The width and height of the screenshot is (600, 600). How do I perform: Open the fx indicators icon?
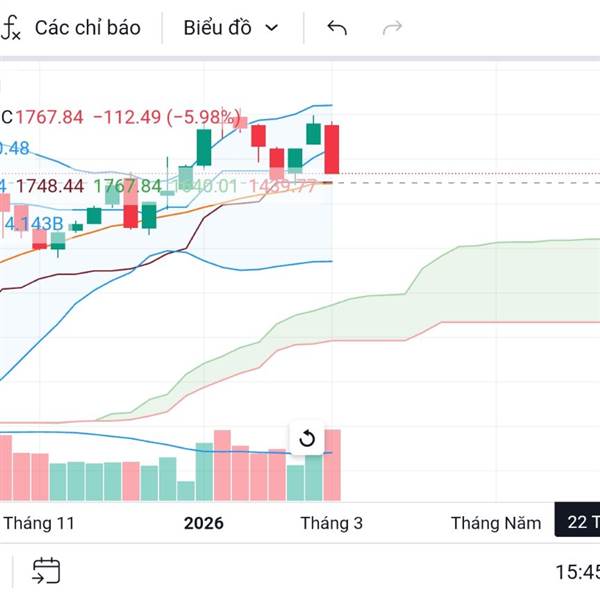[10, 28]
